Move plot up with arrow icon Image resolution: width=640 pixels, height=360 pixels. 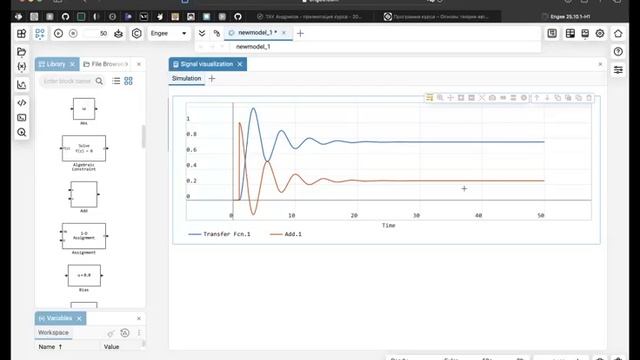(537, 98)
